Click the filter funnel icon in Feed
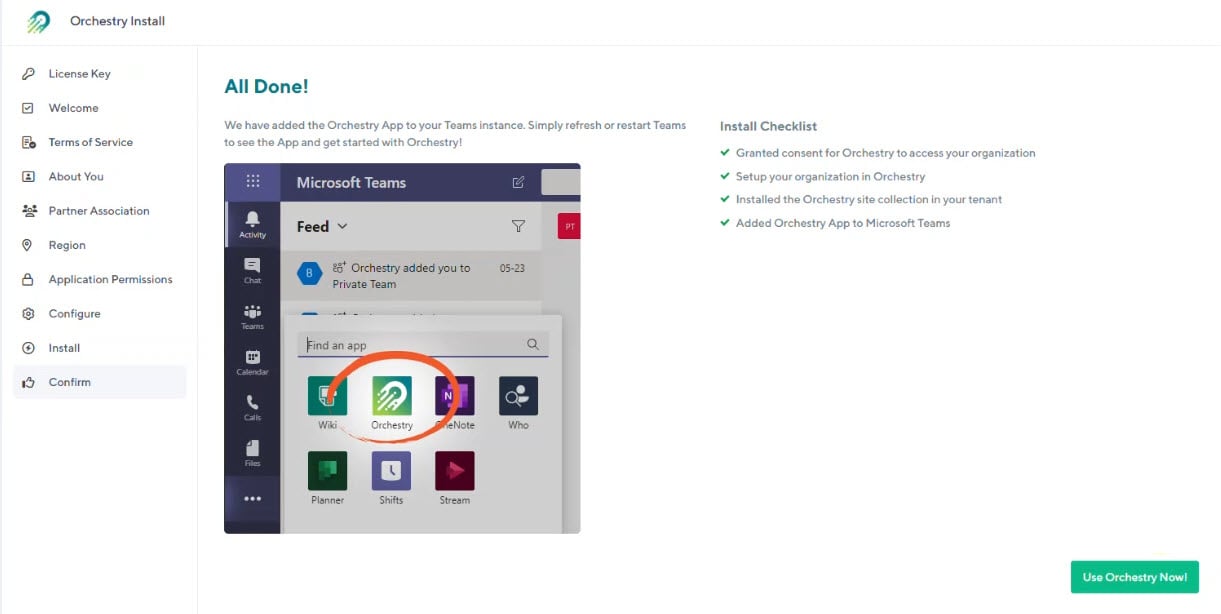Viewport: 1221px width, 614px height. (x=518, y=226)
